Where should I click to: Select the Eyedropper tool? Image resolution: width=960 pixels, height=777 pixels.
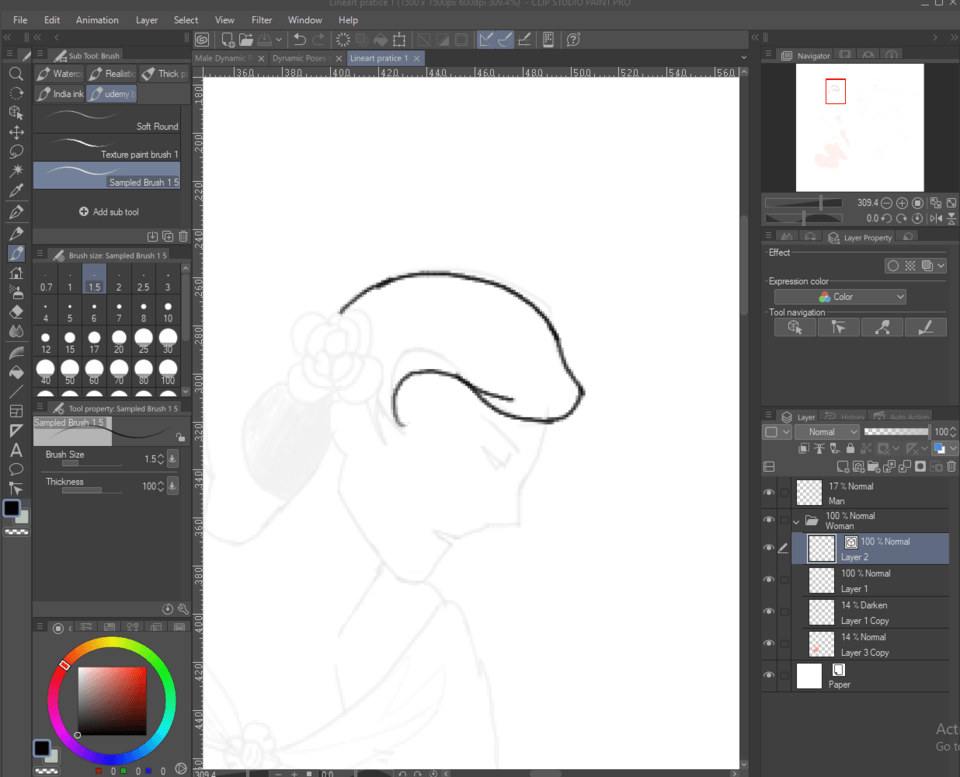[x=16, y=191]
